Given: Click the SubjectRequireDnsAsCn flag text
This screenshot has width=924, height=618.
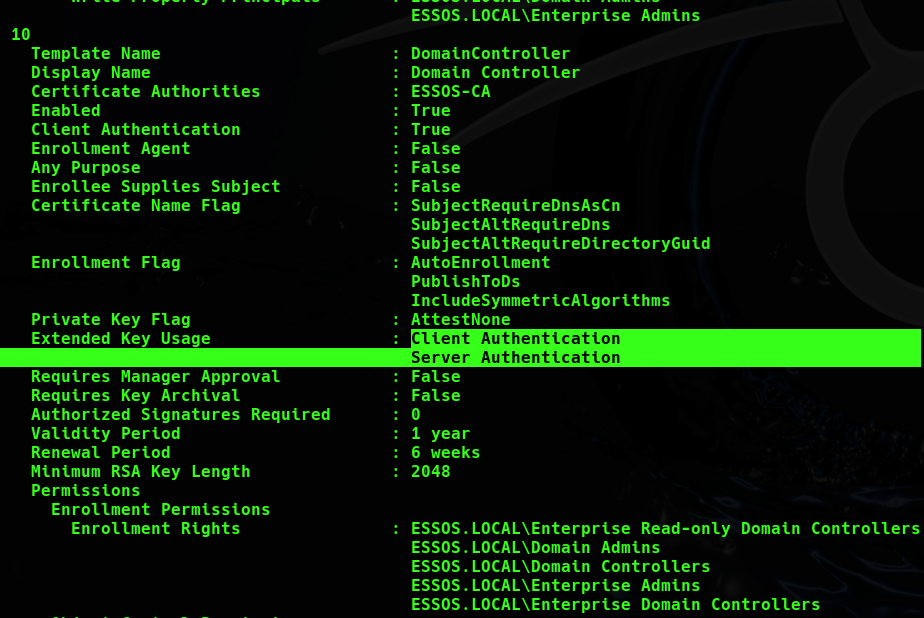Looking at the screenshot, I should tap(515, 206).
